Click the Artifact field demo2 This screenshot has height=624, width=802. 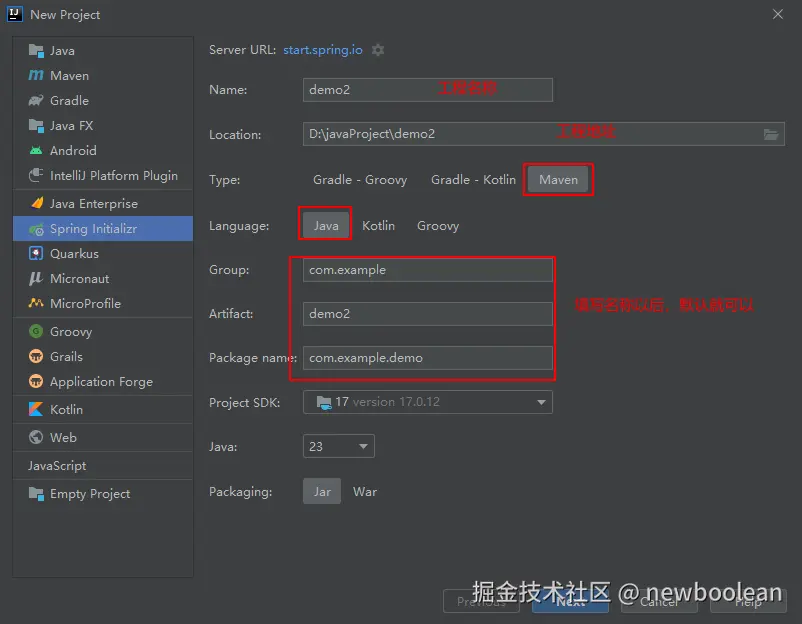(428, 314)
